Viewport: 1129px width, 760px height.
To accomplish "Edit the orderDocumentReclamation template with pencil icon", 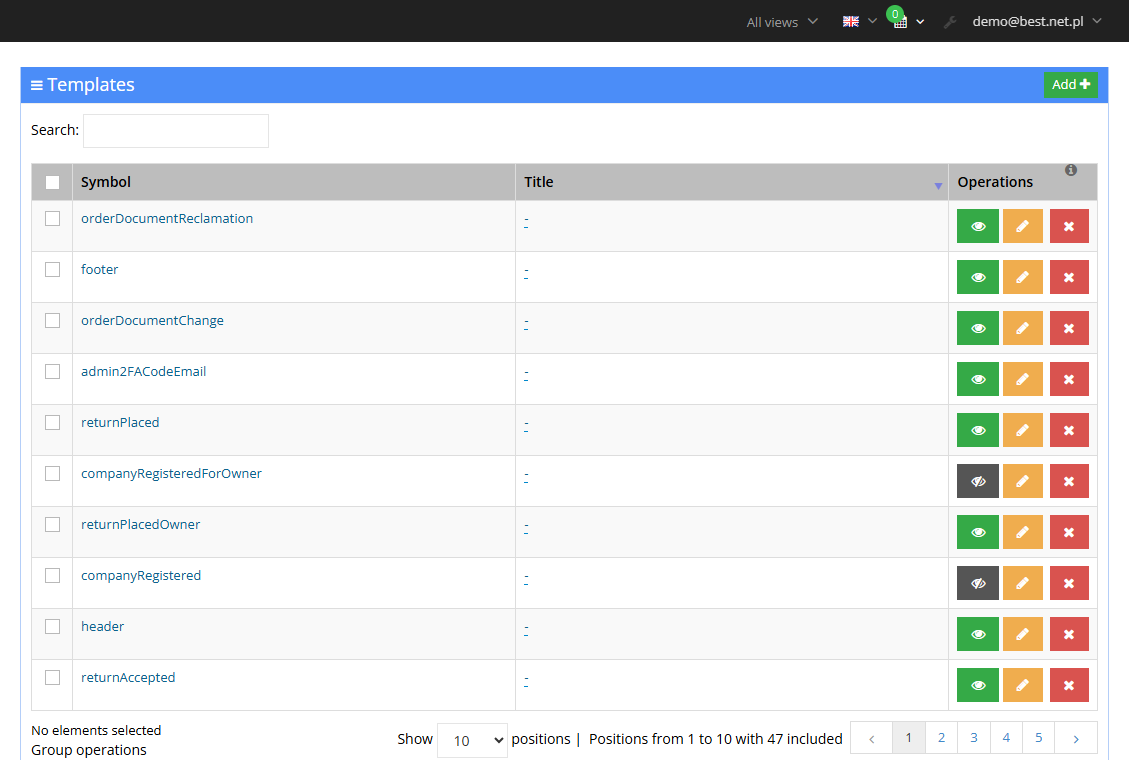I will coord(1022,226).
